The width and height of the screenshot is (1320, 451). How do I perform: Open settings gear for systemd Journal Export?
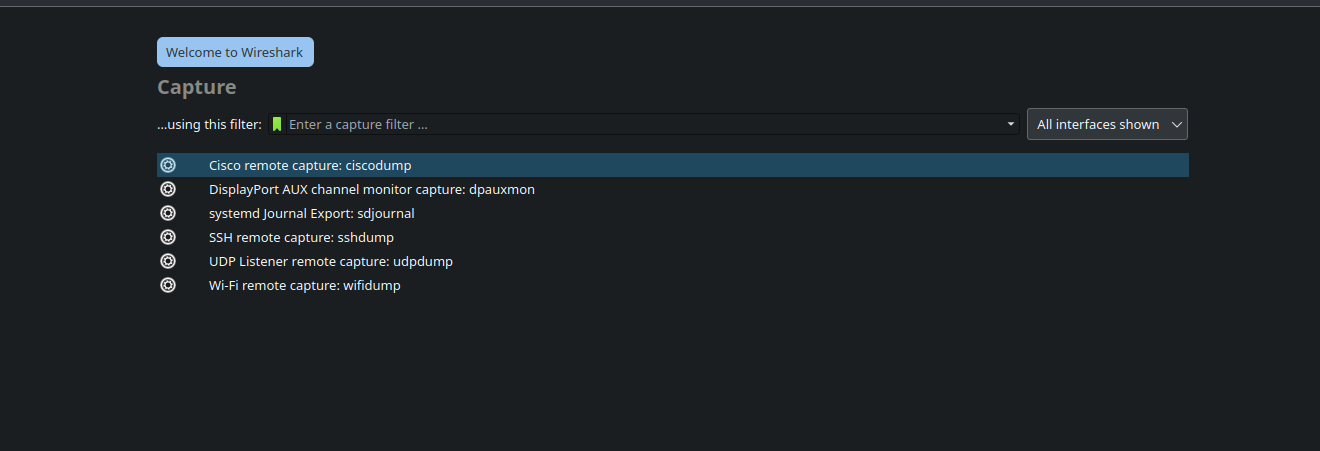click(168, 213)
